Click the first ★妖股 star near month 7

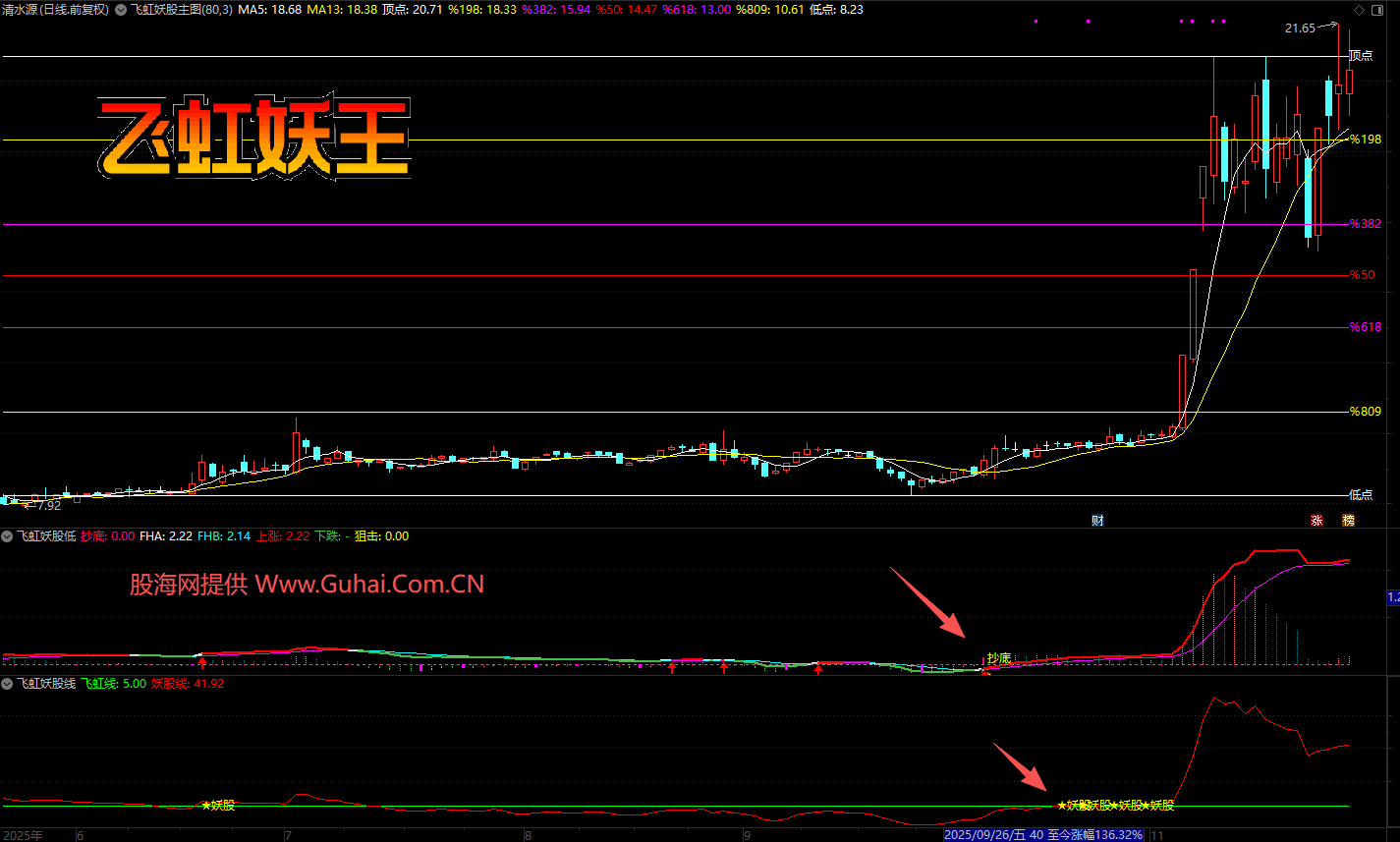point(218,806)
